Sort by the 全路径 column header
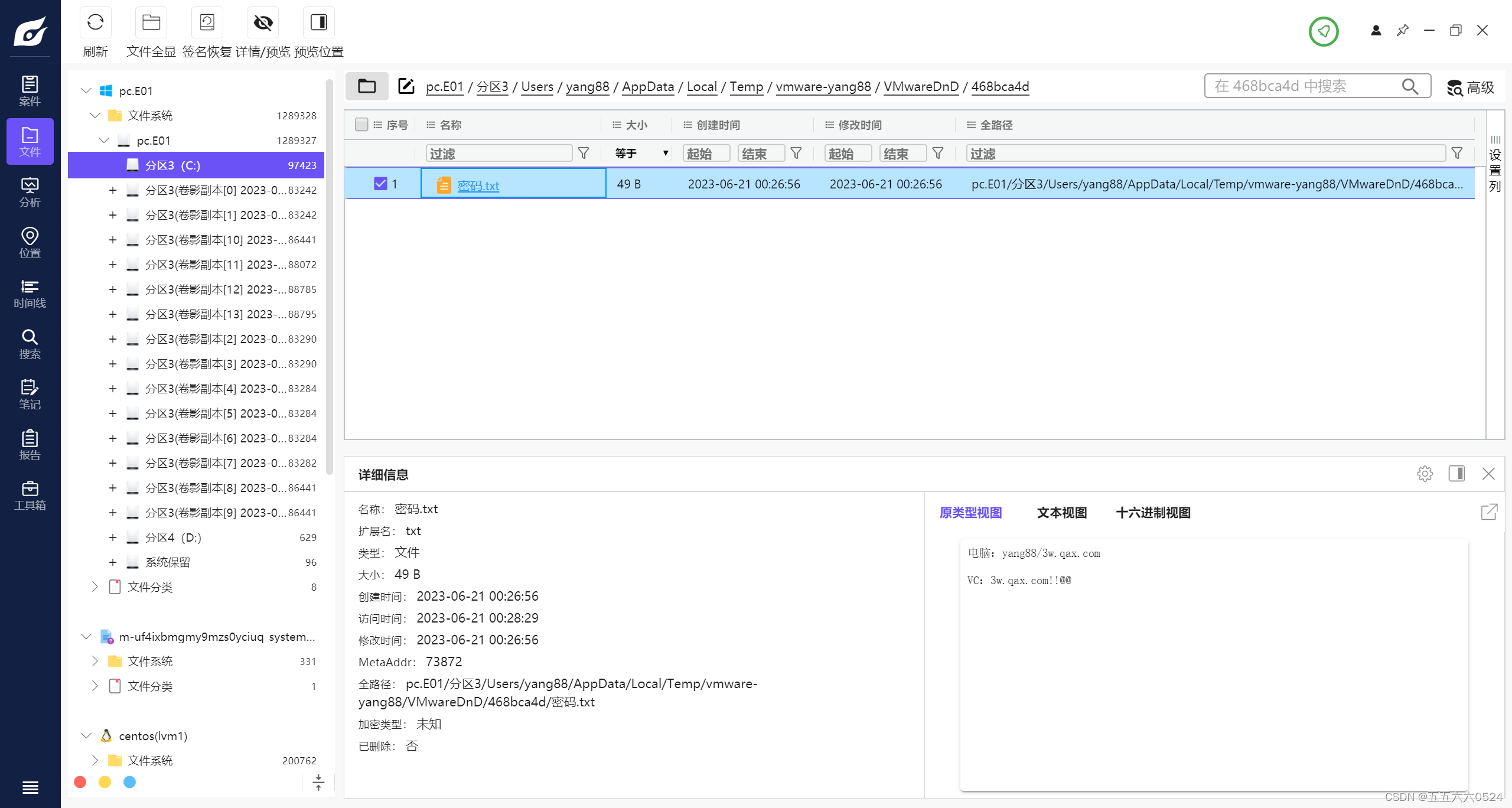1512x808 pixels. (996, 125)
